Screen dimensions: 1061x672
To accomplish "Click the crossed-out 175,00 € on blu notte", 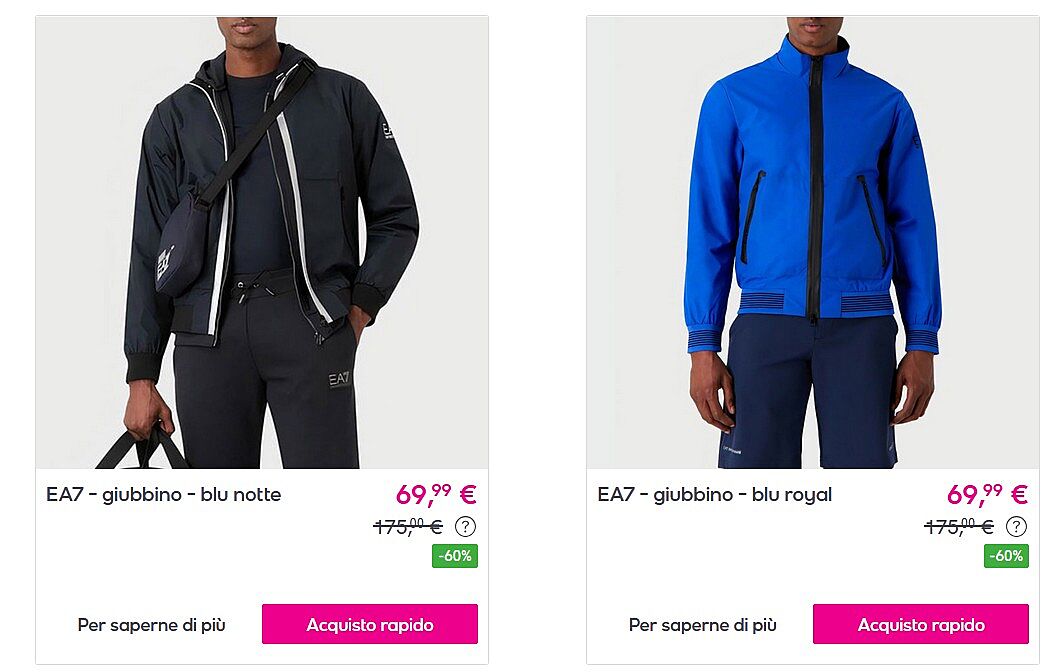I will [408, 526].
